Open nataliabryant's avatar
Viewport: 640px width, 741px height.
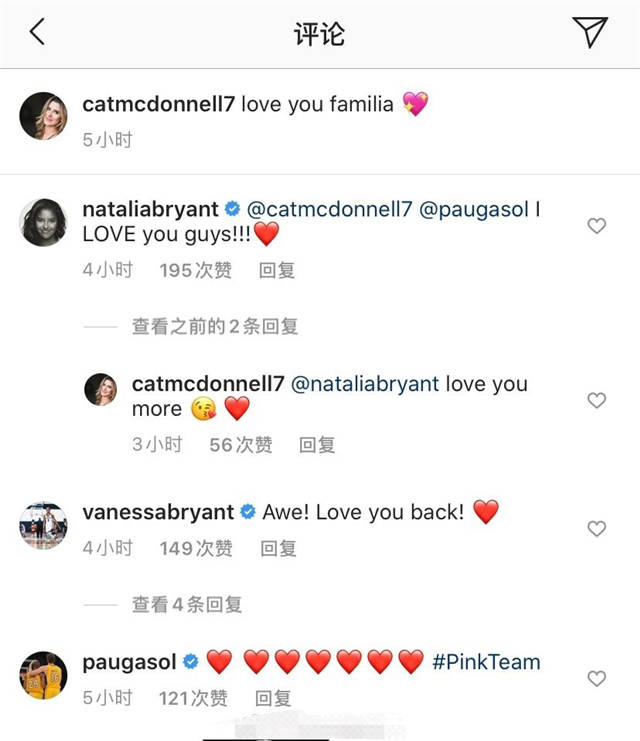43,222
